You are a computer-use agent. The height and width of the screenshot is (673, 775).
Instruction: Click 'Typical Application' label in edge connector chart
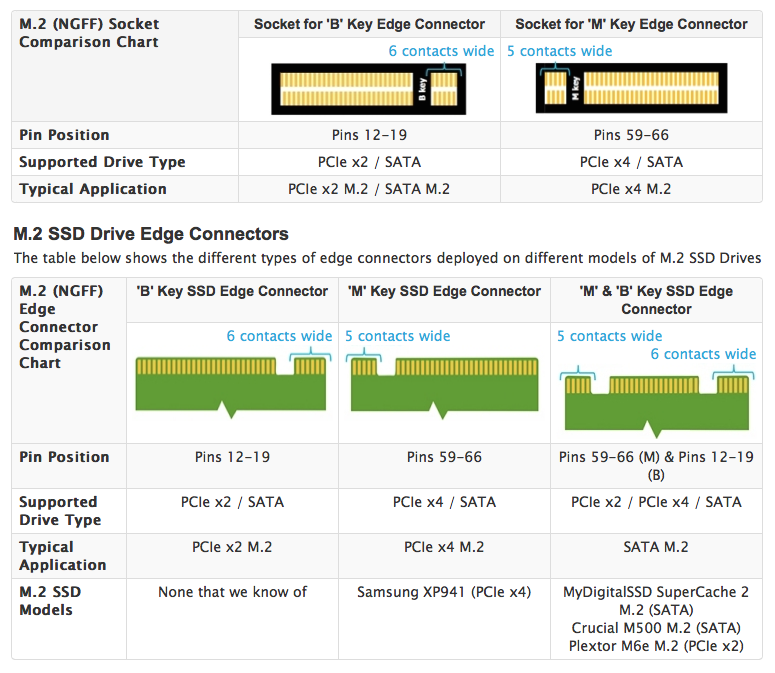click(63, 556)
